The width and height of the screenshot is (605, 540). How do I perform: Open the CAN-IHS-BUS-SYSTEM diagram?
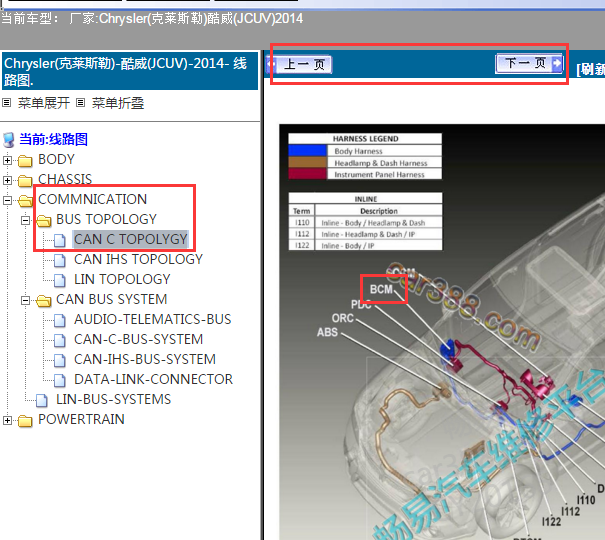point(145,360)
